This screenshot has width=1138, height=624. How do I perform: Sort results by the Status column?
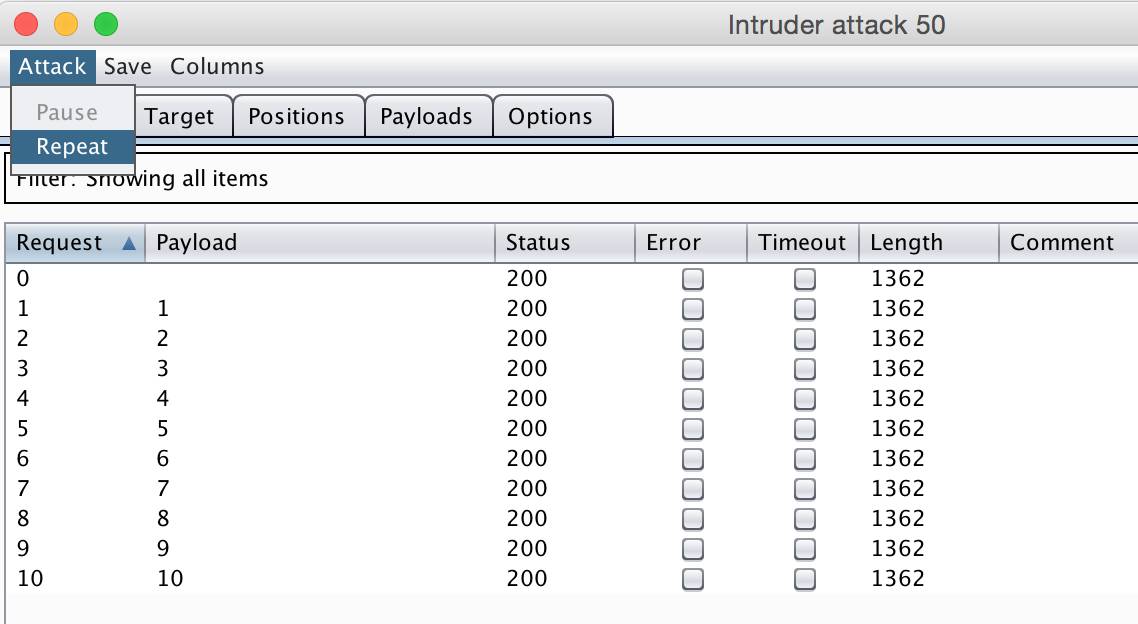[538, 243]
